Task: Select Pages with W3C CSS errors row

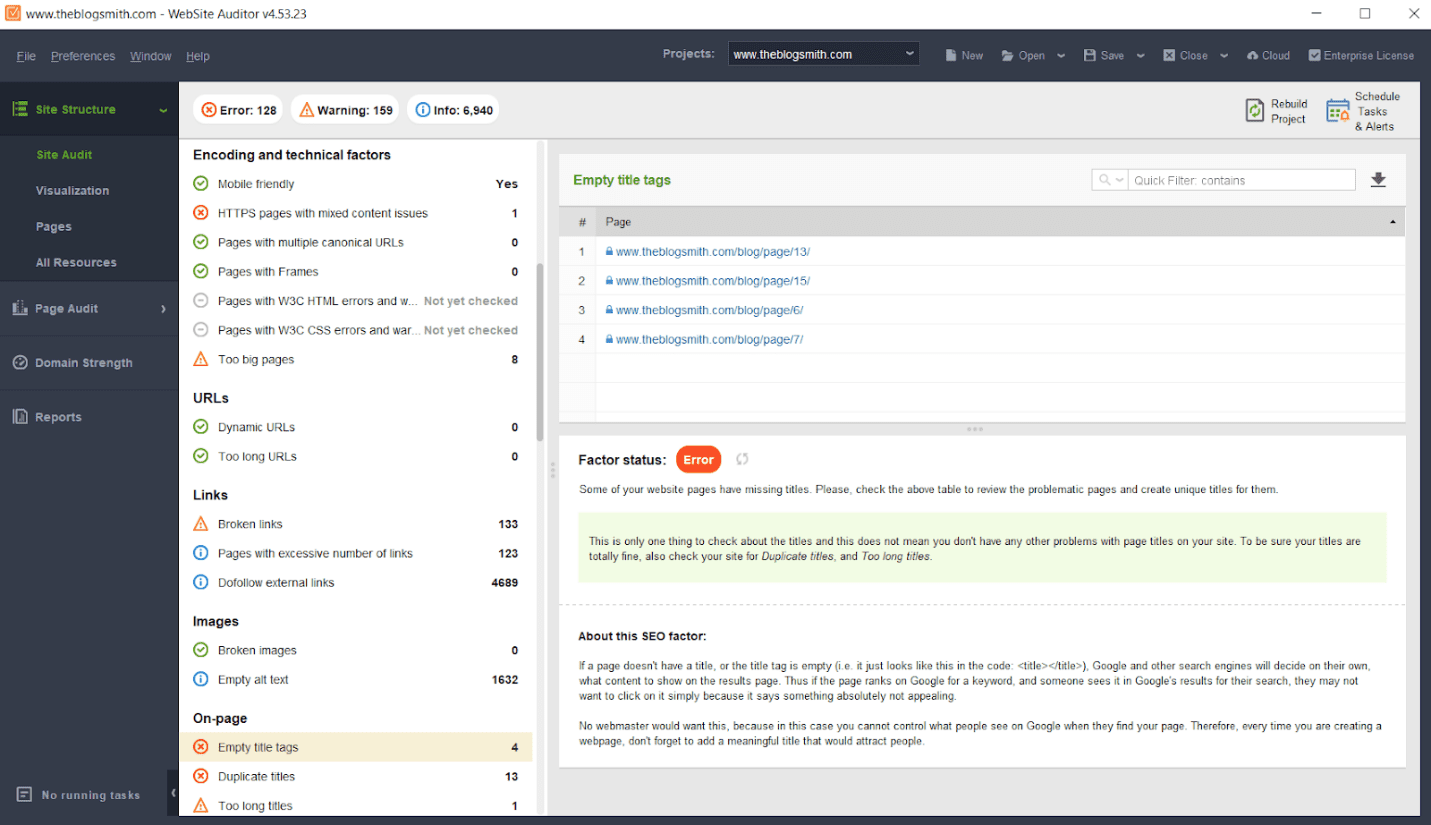Action: pos(356,330)
